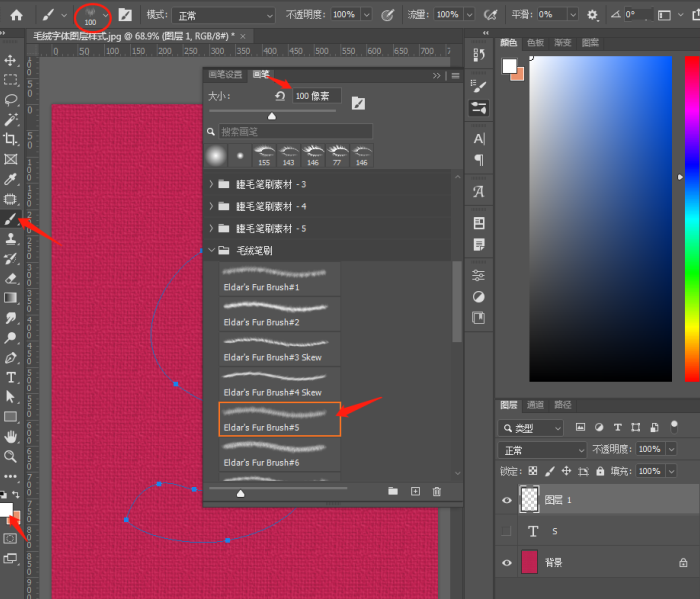Open the 模式 blending mode dropdown
This screenshot has width=700, height=599.
[224, 15]
